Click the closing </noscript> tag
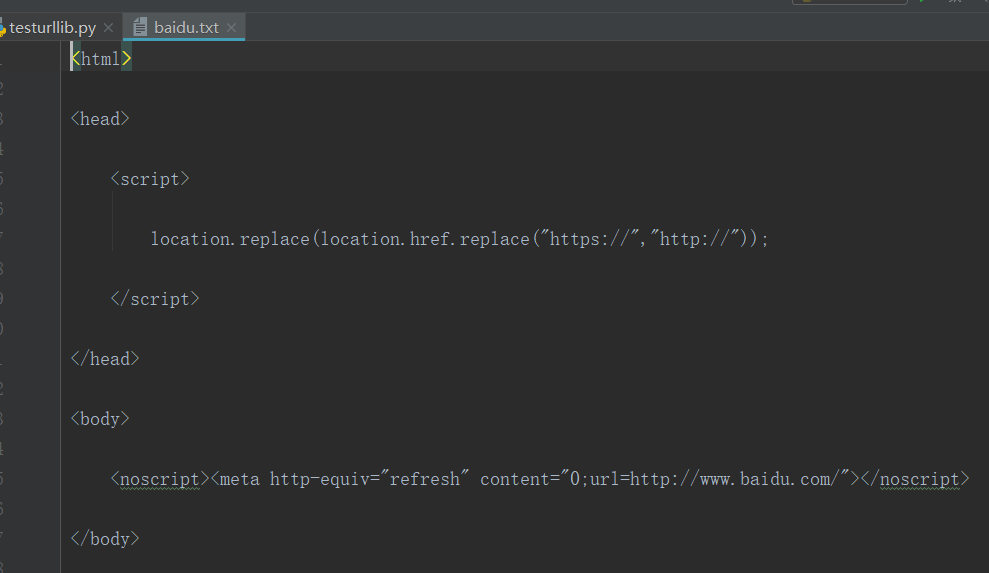Viewport: 989px width, 573px height. pos(915,479)
